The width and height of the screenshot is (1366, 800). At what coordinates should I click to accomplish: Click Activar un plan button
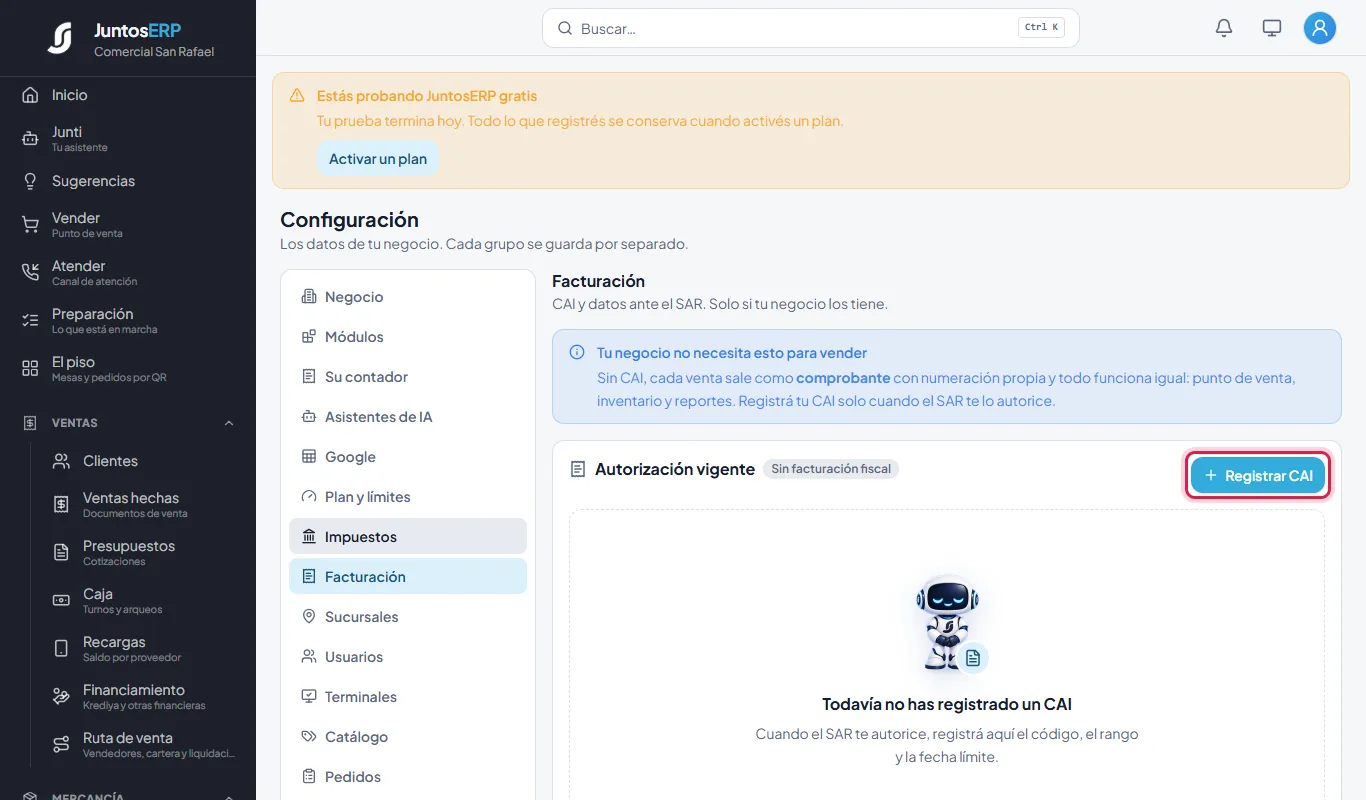click(x=378, y=159)
